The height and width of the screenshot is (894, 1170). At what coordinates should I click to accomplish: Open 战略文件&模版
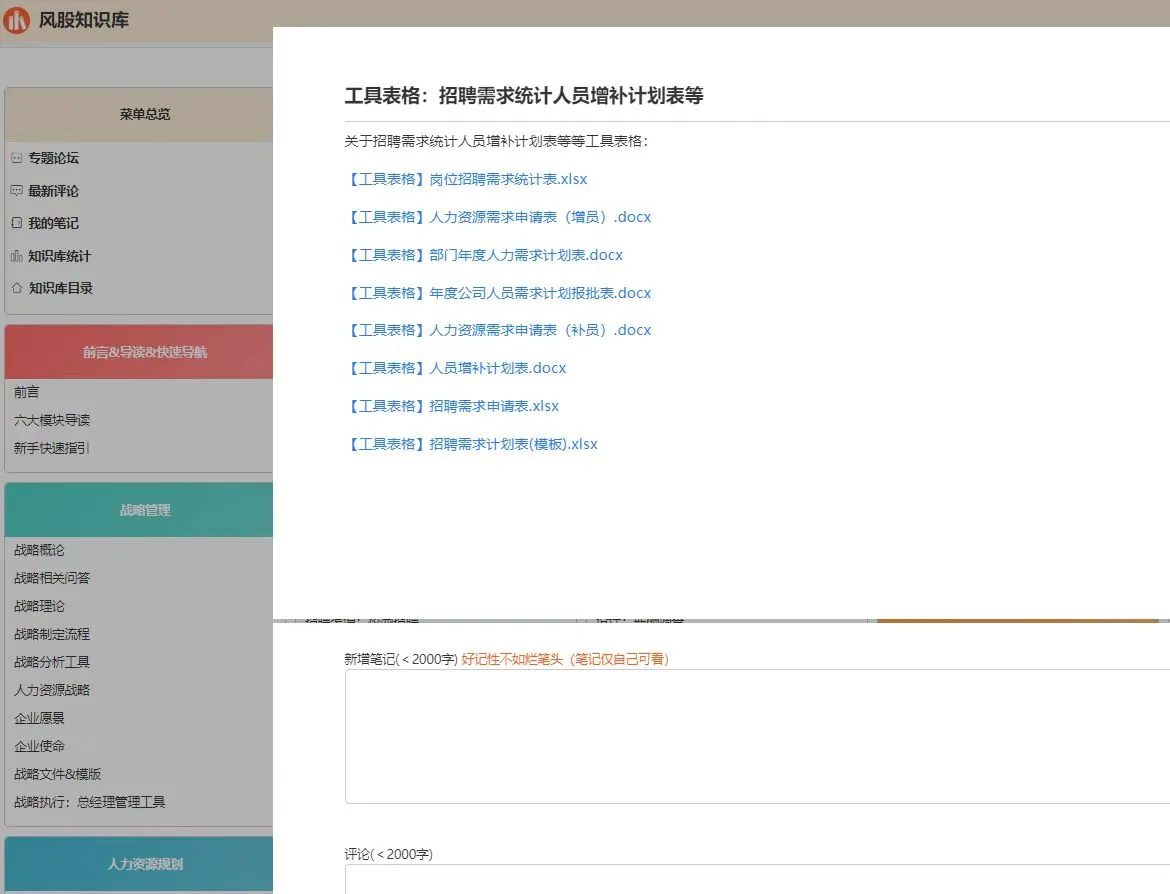coord(57,774)
